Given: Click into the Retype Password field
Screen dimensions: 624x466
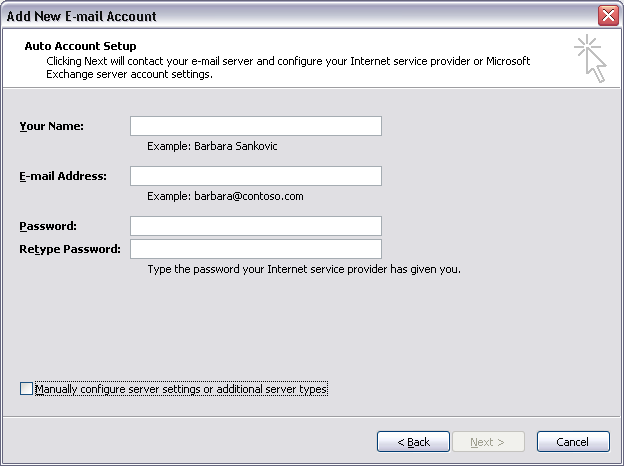Looking at the screenshot, I should (256, 249).
